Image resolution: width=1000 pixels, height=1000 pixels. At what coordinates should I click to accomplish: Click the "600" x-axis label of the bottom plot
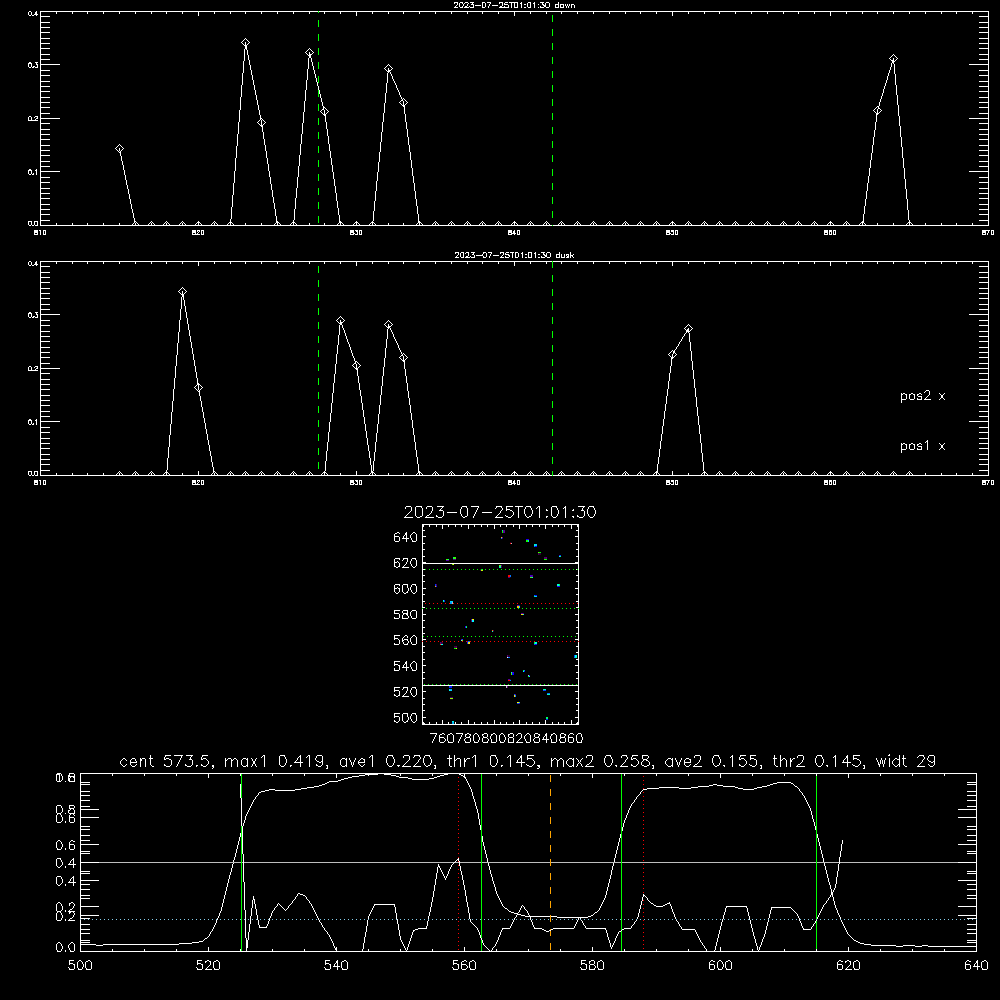pos(721,966)
